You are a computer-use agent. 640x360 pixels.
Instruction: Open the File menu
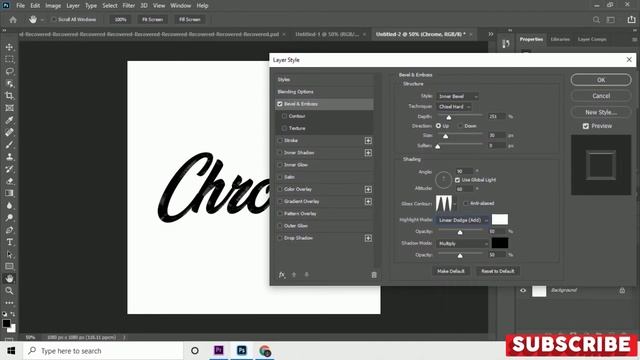pyautogui.click(x=20, y=6)
